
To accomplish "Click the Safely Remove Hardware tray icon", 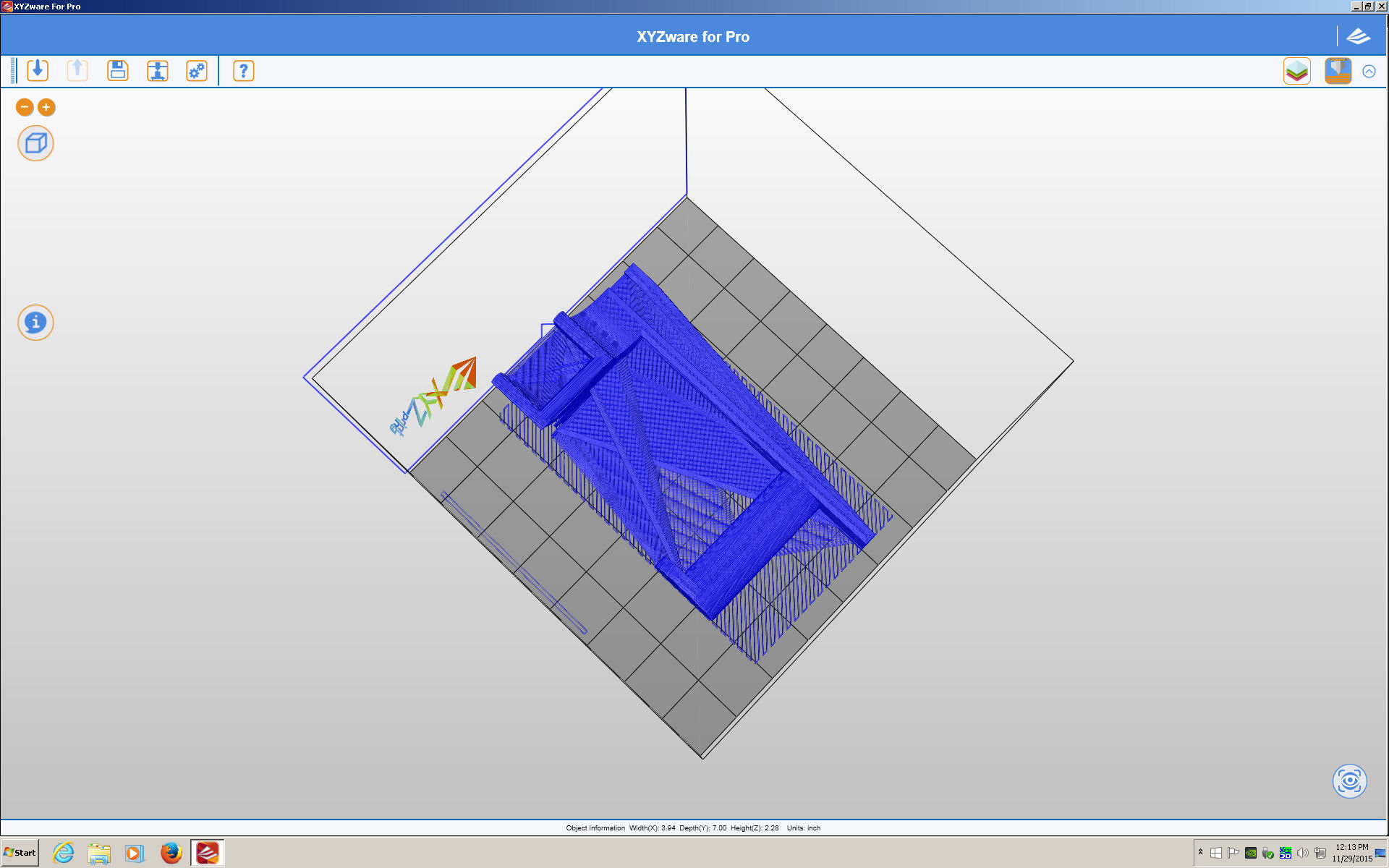I will pos(1268,853).
